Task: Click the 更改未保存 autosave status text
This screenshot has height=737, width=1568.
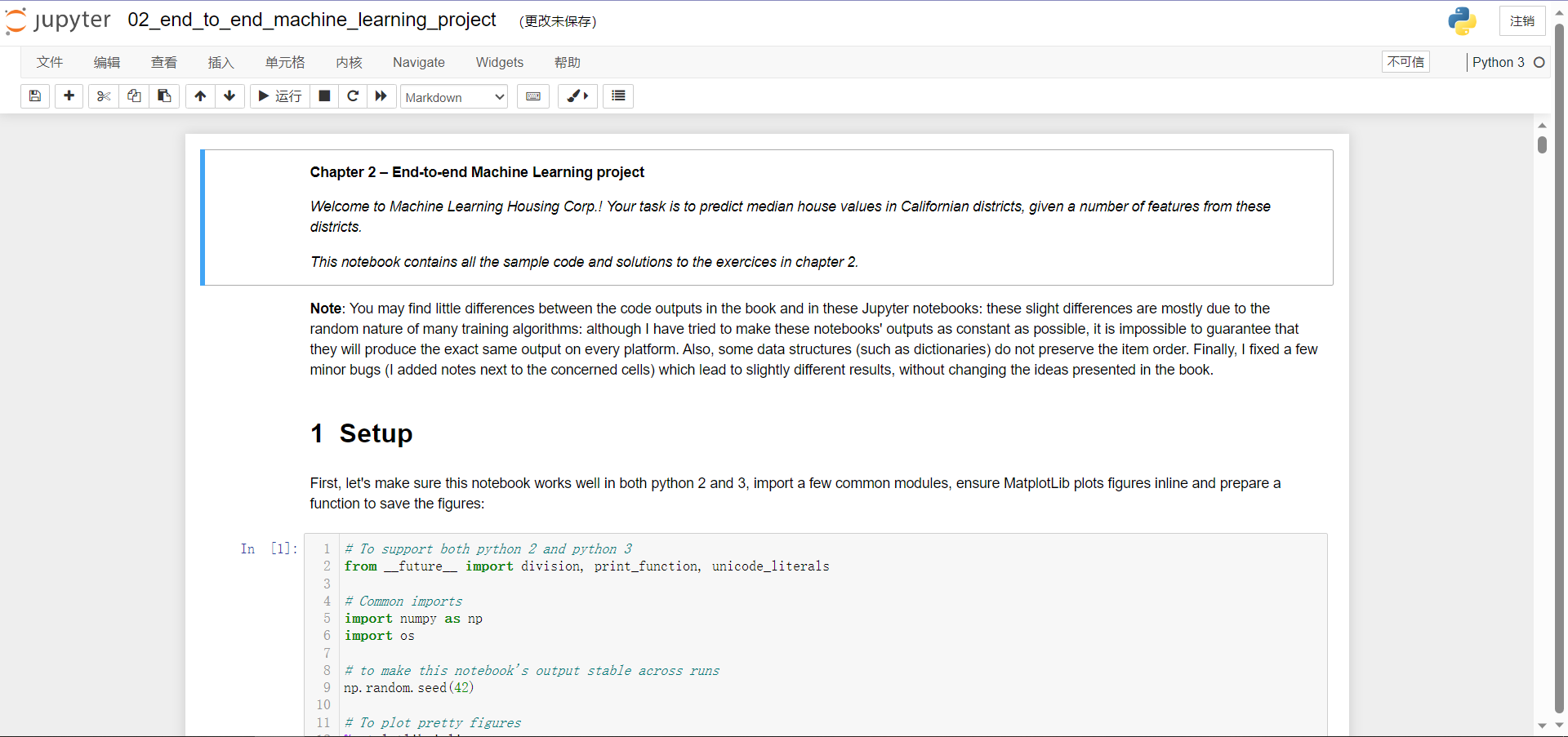Action: click(558, 21)
